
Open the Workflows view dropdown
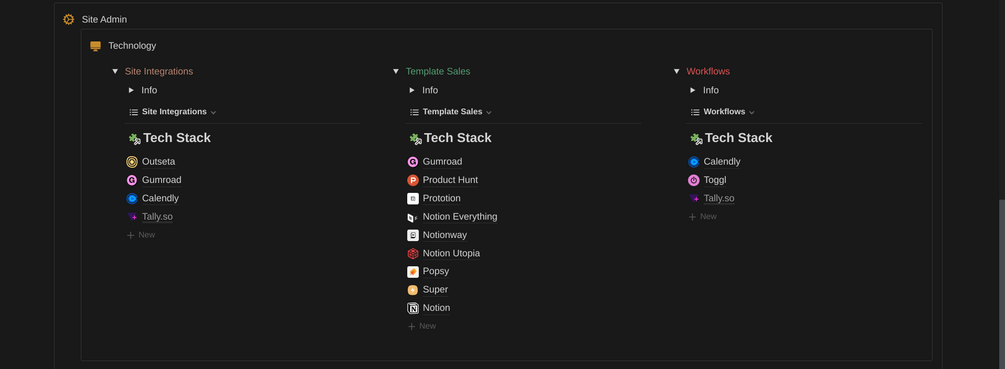[x=722, y=112]
